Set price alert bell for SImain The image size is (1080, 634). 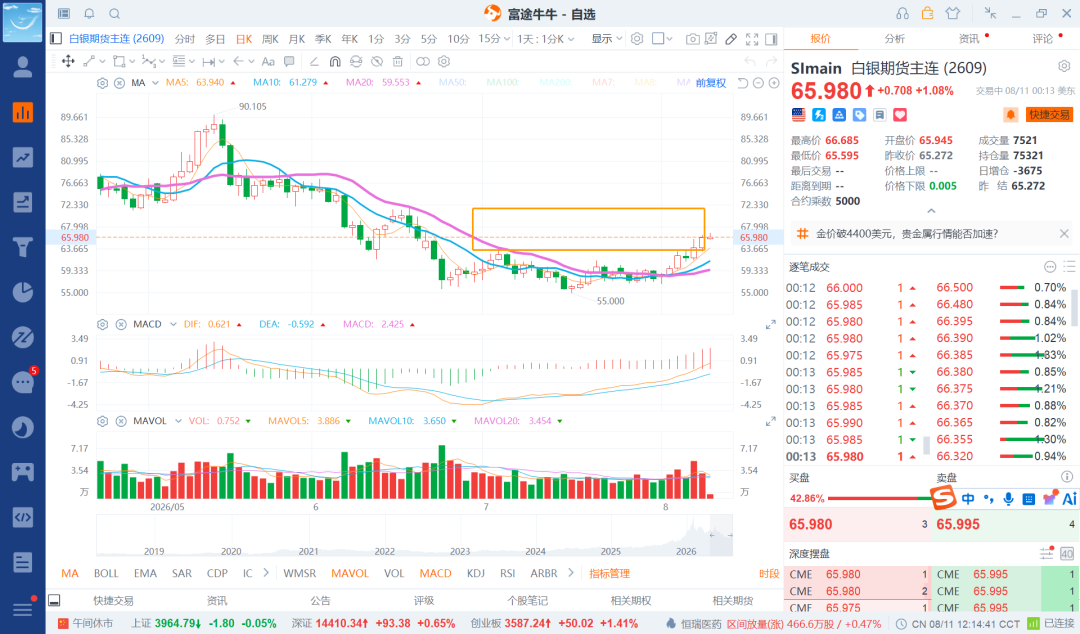(x=1010, y=114)
